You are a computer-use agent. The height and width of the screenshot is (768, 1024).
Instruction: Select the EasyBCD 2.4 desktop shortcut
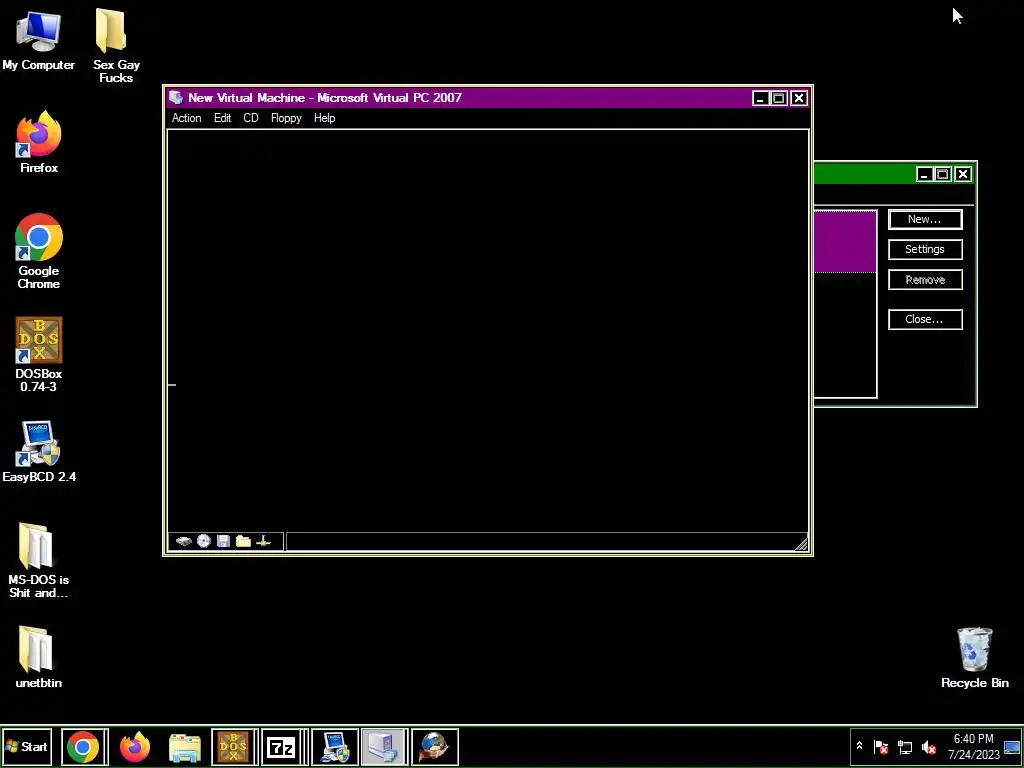39,452
